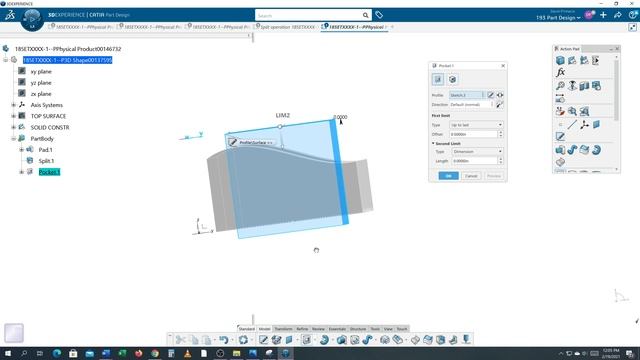Edit the profile sketch pencil icon in dialog

click(x=491, y=95)
